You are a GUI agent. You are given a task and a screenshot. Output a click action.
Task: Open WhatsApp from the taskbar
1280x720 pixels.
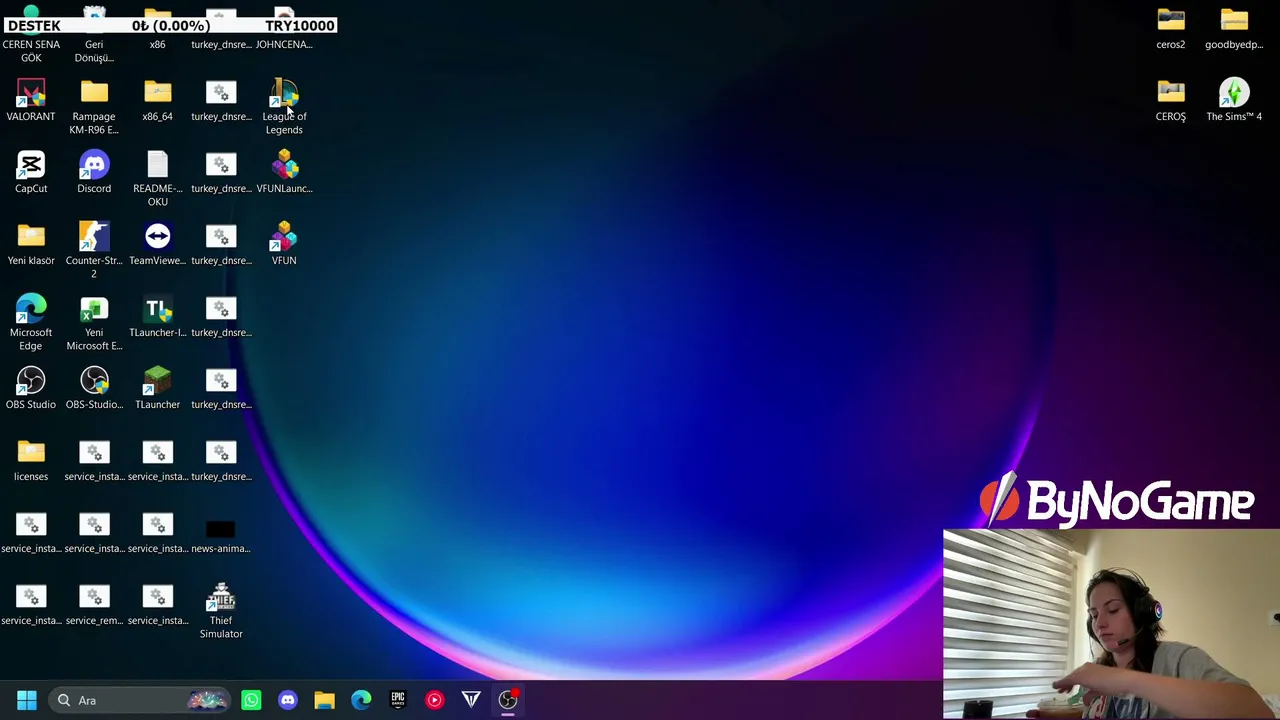[x=251, y=700]
